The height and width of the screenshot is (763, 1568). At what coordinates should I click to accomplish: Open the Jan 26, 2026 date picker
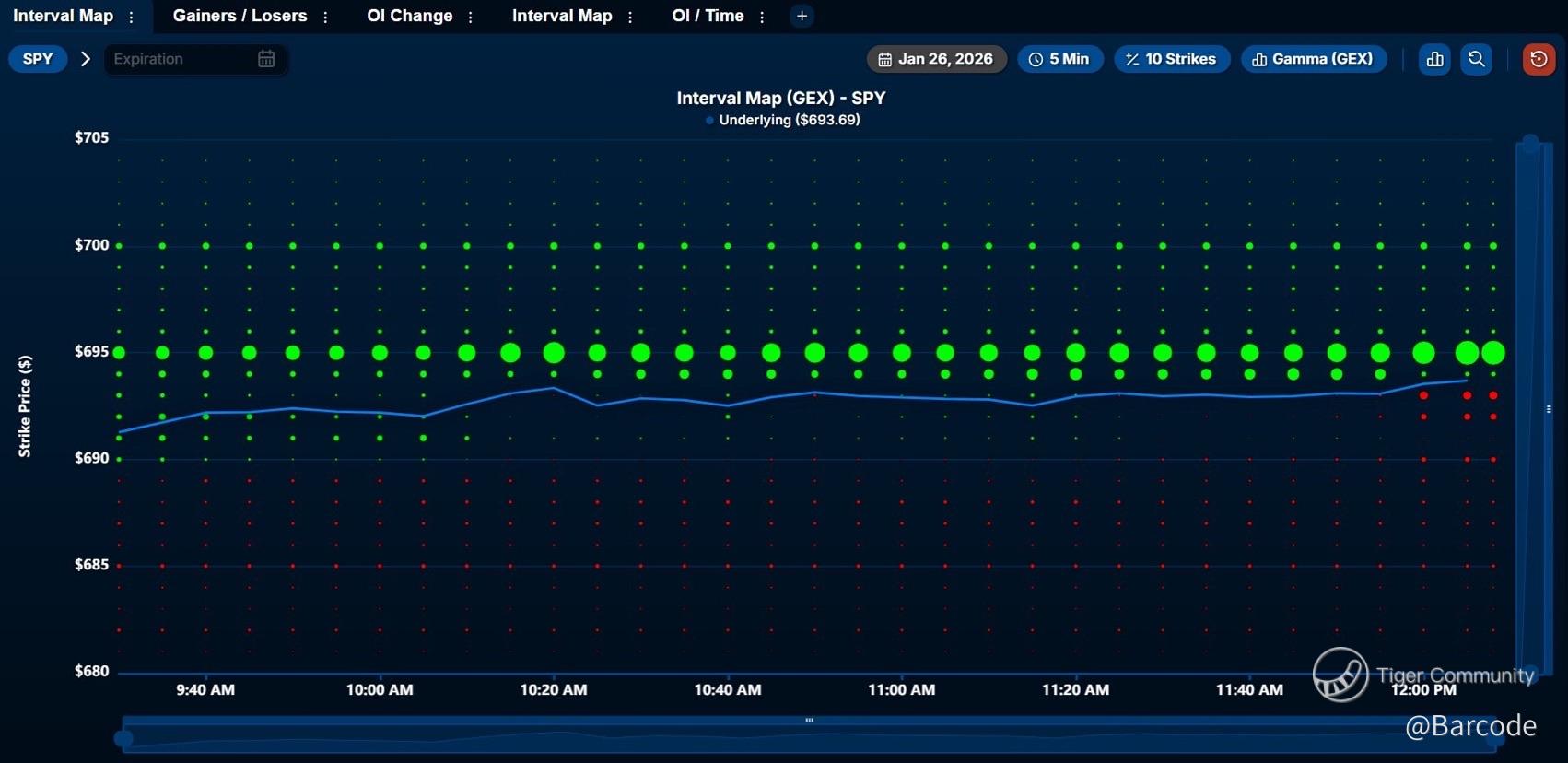tap(936, 59)
